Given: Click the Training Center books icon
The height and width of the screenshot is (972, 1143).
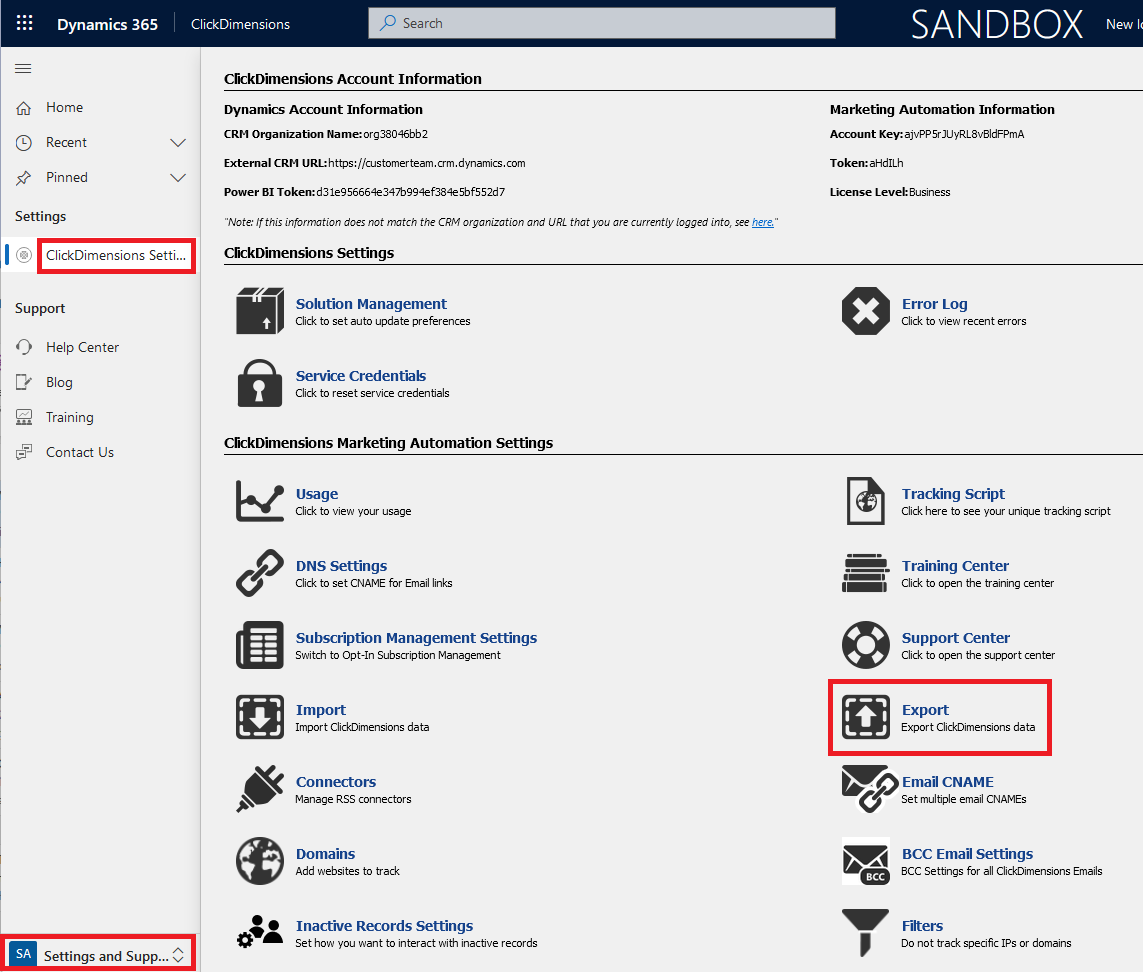Looking at the screenshot, I should tap(866, 573).
